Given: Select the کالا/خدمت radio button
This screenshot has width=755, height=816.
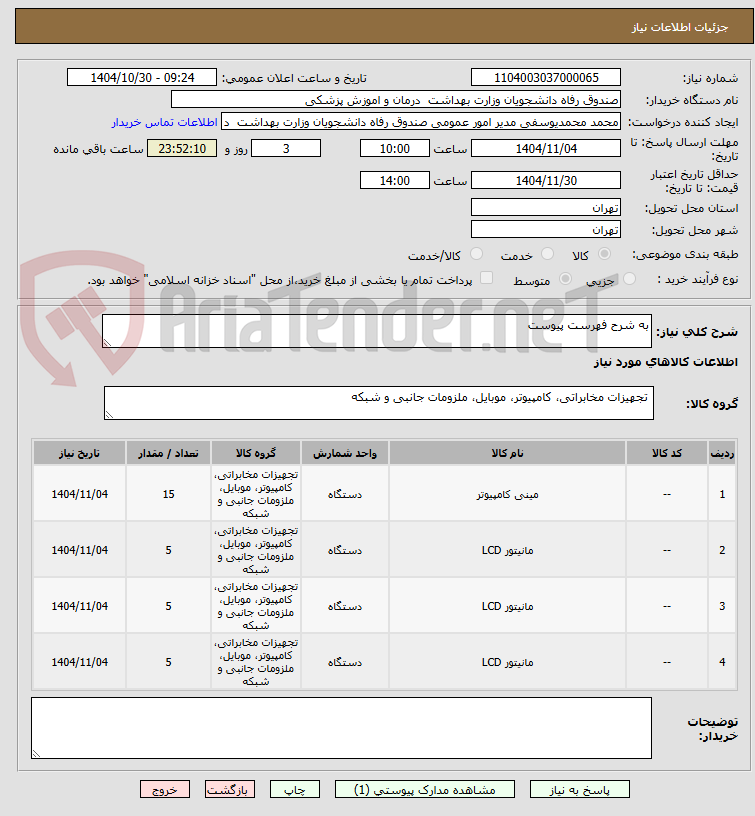Looking at the screenshot, I should point(476,254).
